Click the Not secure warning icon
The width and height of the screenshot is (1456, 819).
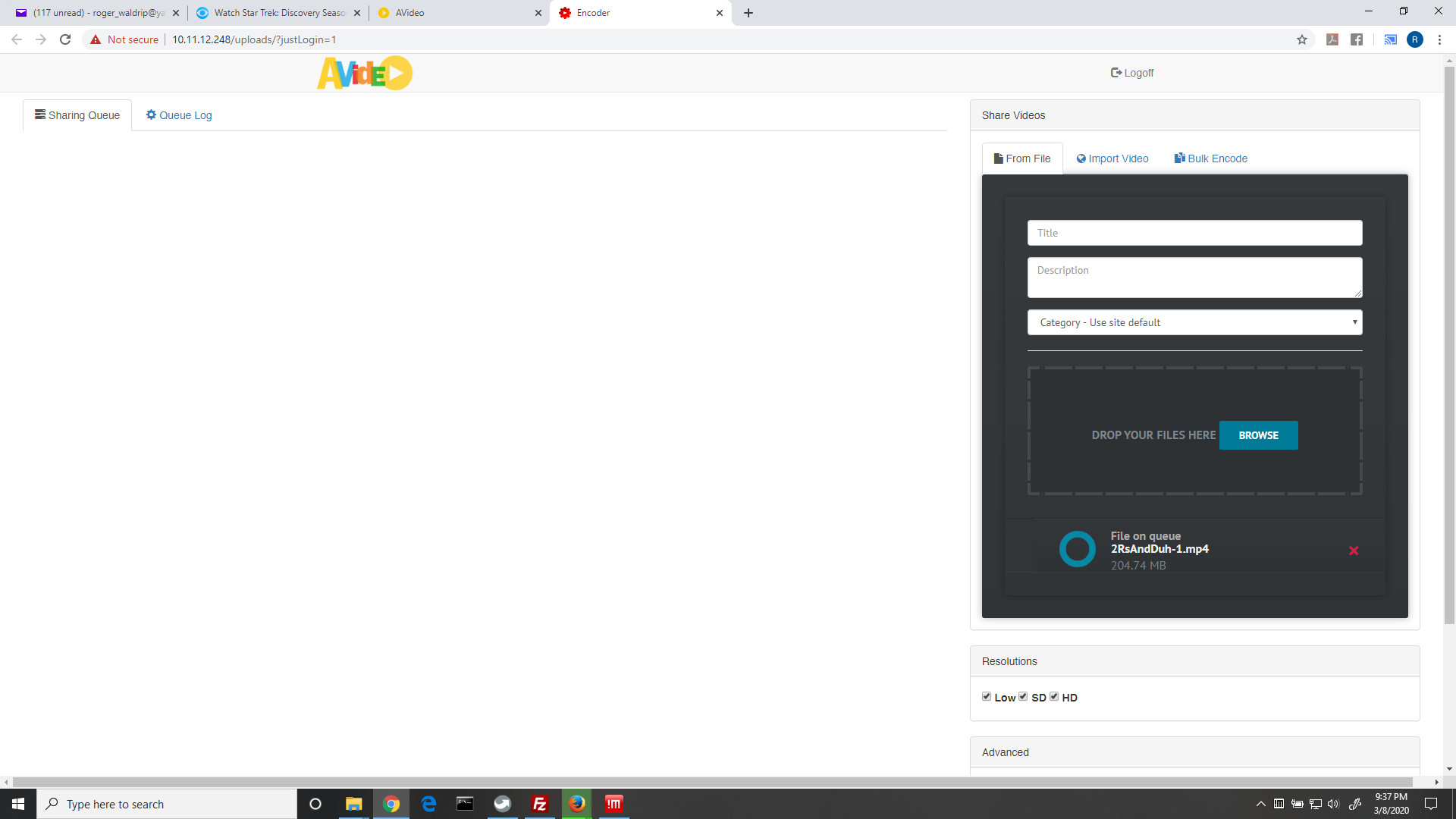[96, 39]
